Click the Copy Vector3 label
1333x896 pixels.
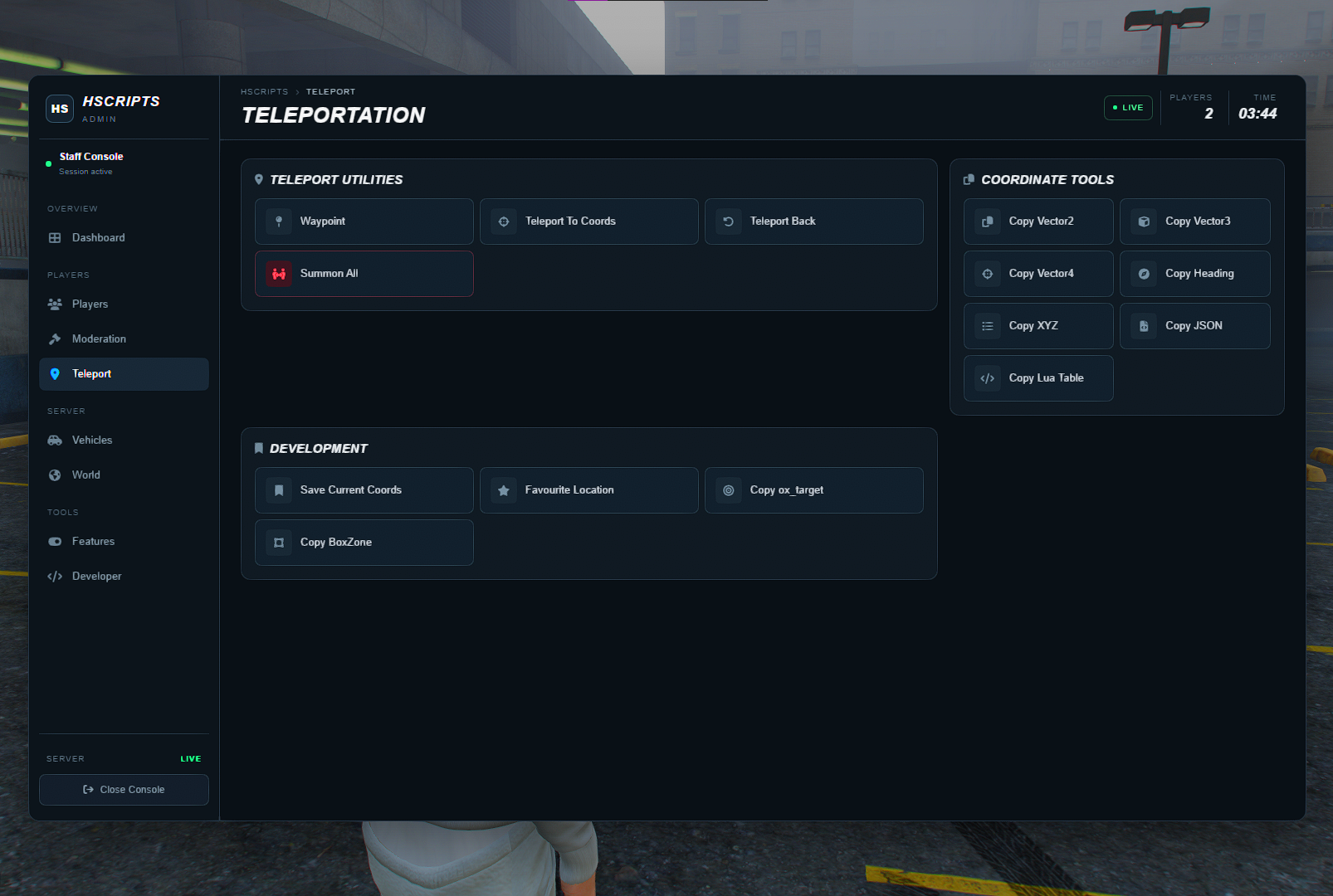1198,222
